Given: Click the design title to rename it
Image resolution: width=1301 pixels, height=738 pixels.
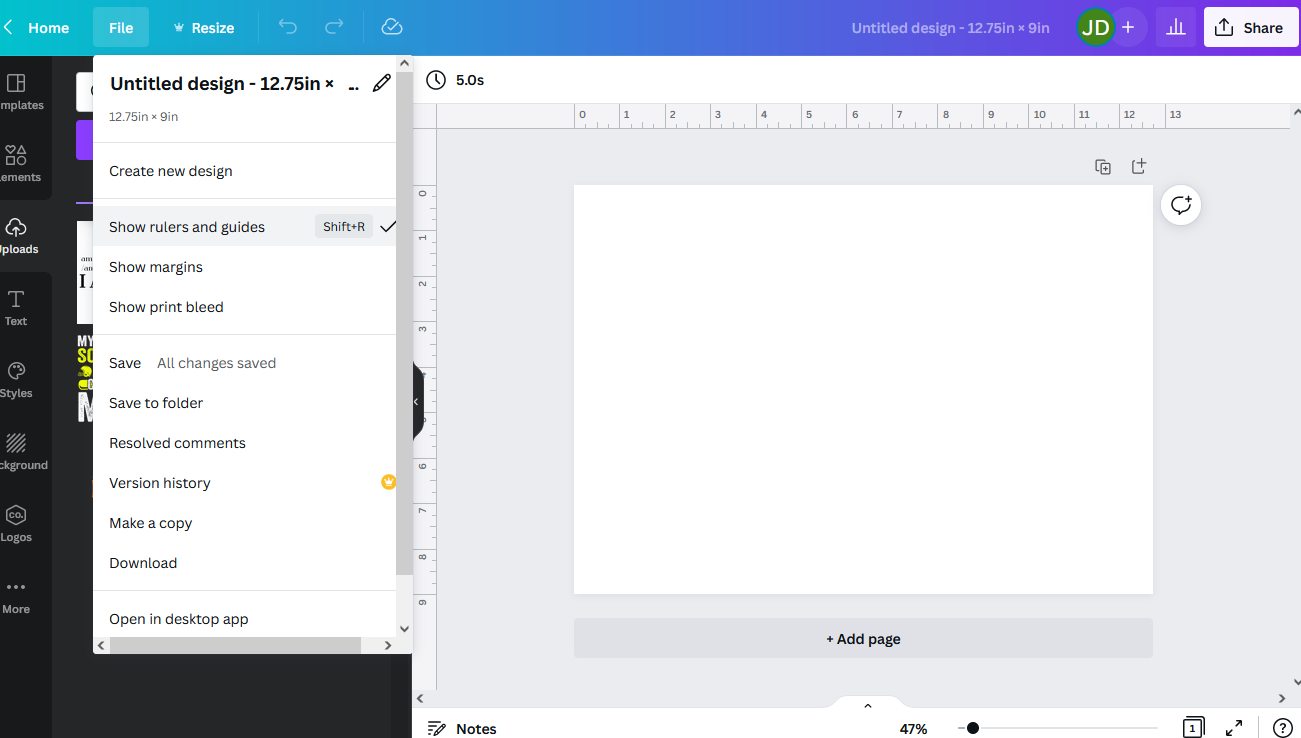Looking at the screenshot, I should (219, 83).
